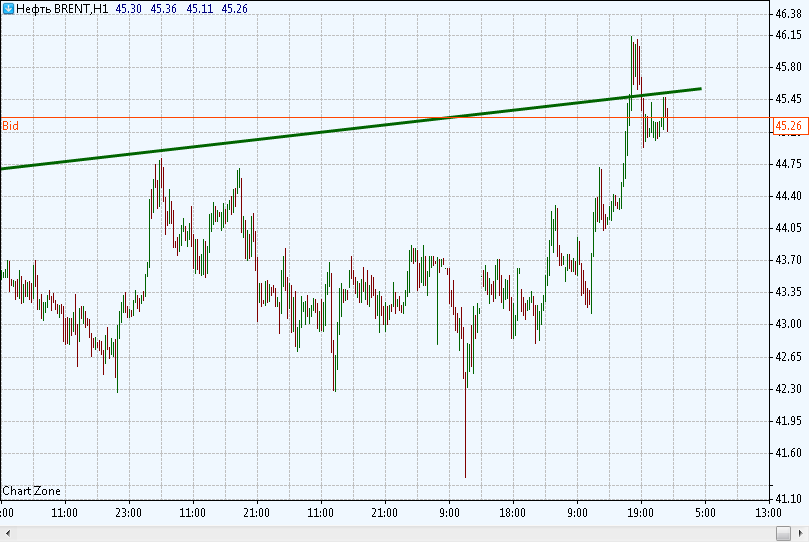Click the blue download arrow icon
This screenshot has height=542, width=809.
click(8, 8)
